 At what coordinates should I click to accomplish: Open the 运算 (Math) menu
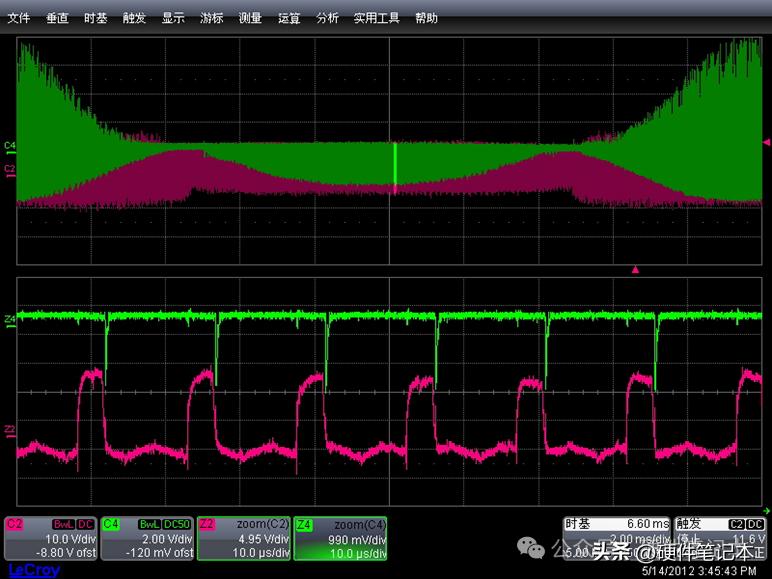(x=288, y=18)
